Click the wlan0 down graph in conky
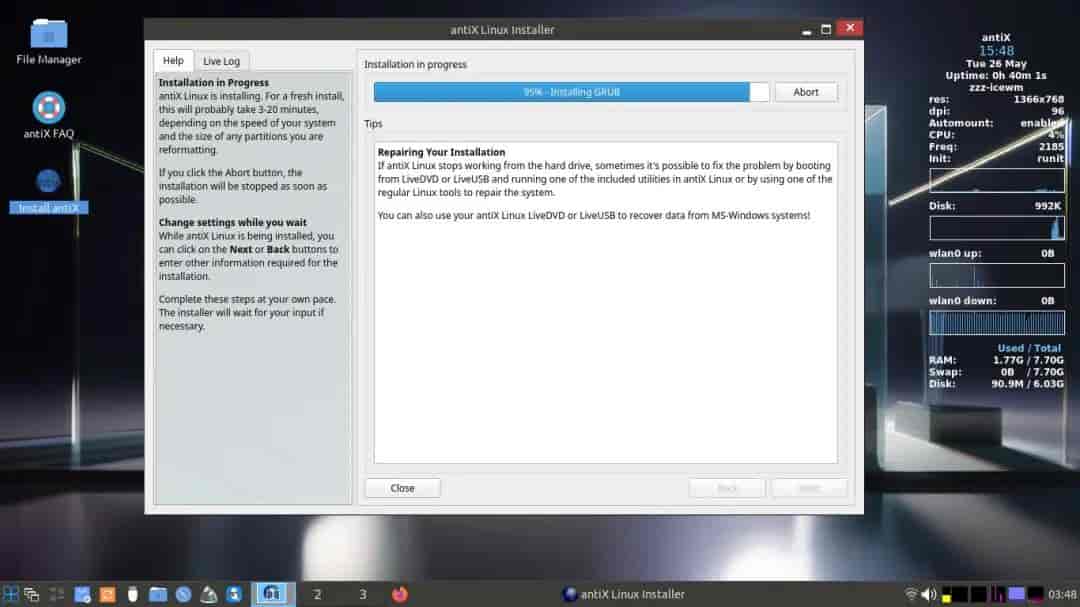Viewport: 1080px width, 607px height. pos(997,322)
